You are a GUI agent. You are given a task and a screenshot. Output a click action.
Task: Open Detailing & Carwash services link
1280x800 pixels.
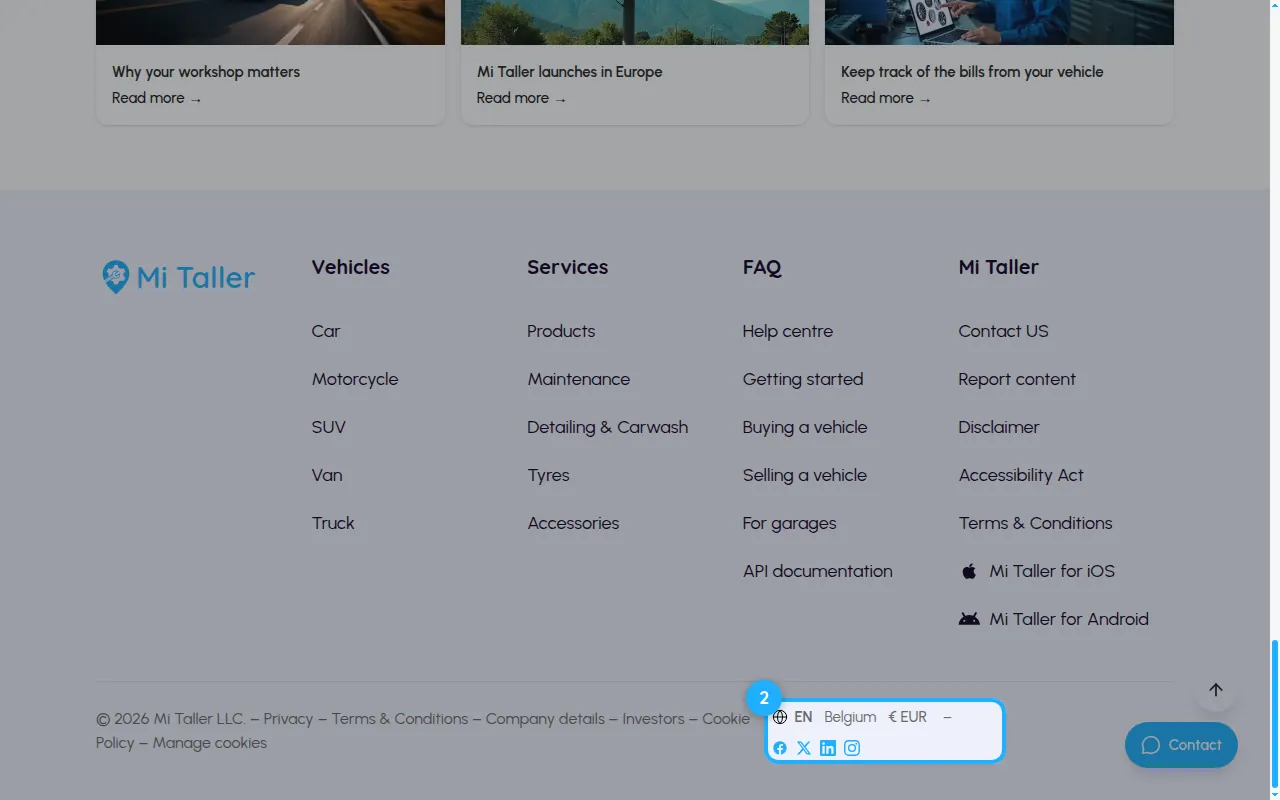pos(608,427)
